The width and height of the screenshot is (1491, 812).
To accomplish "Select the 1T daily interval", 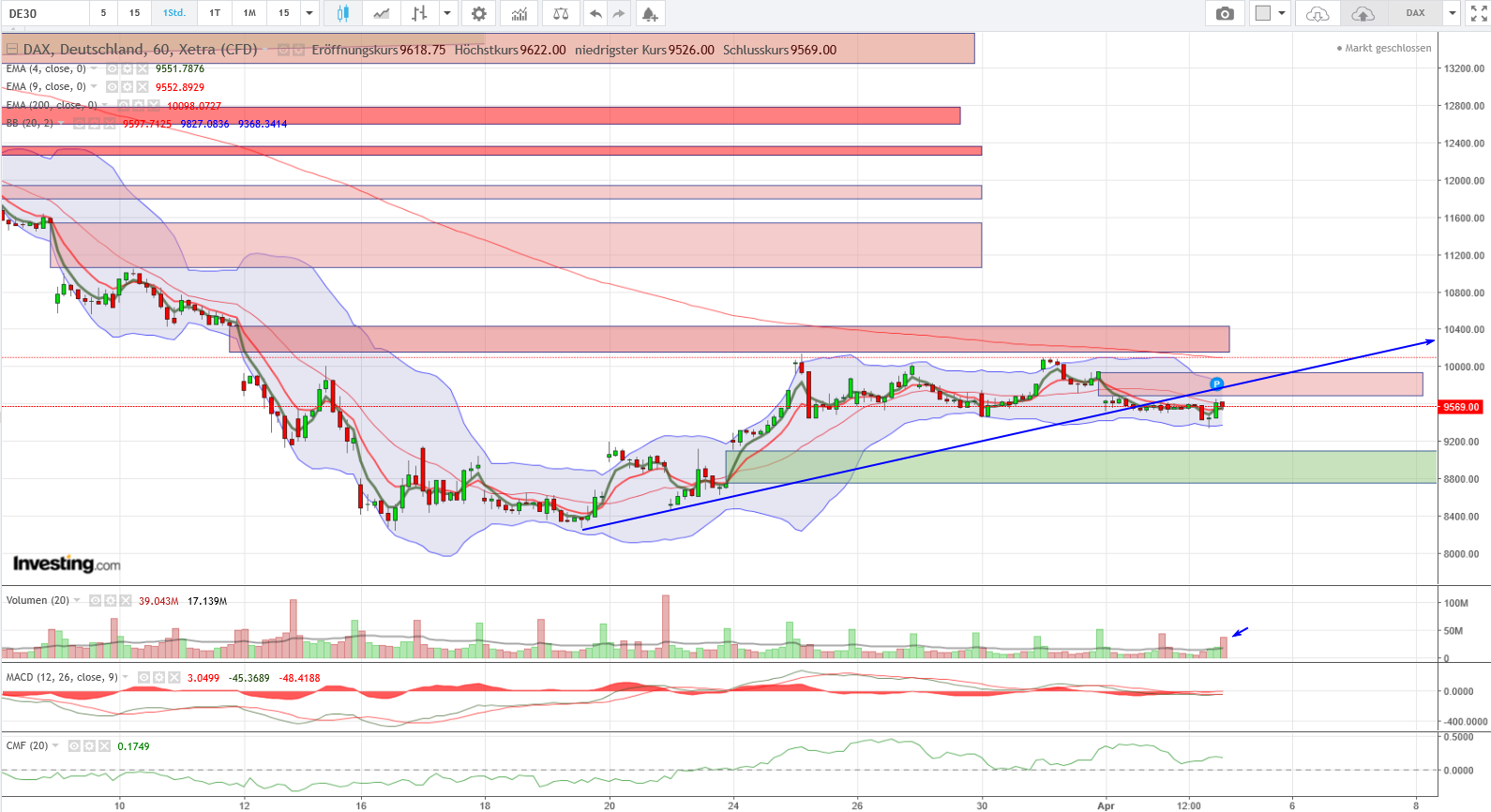I will tap(215, 13).
